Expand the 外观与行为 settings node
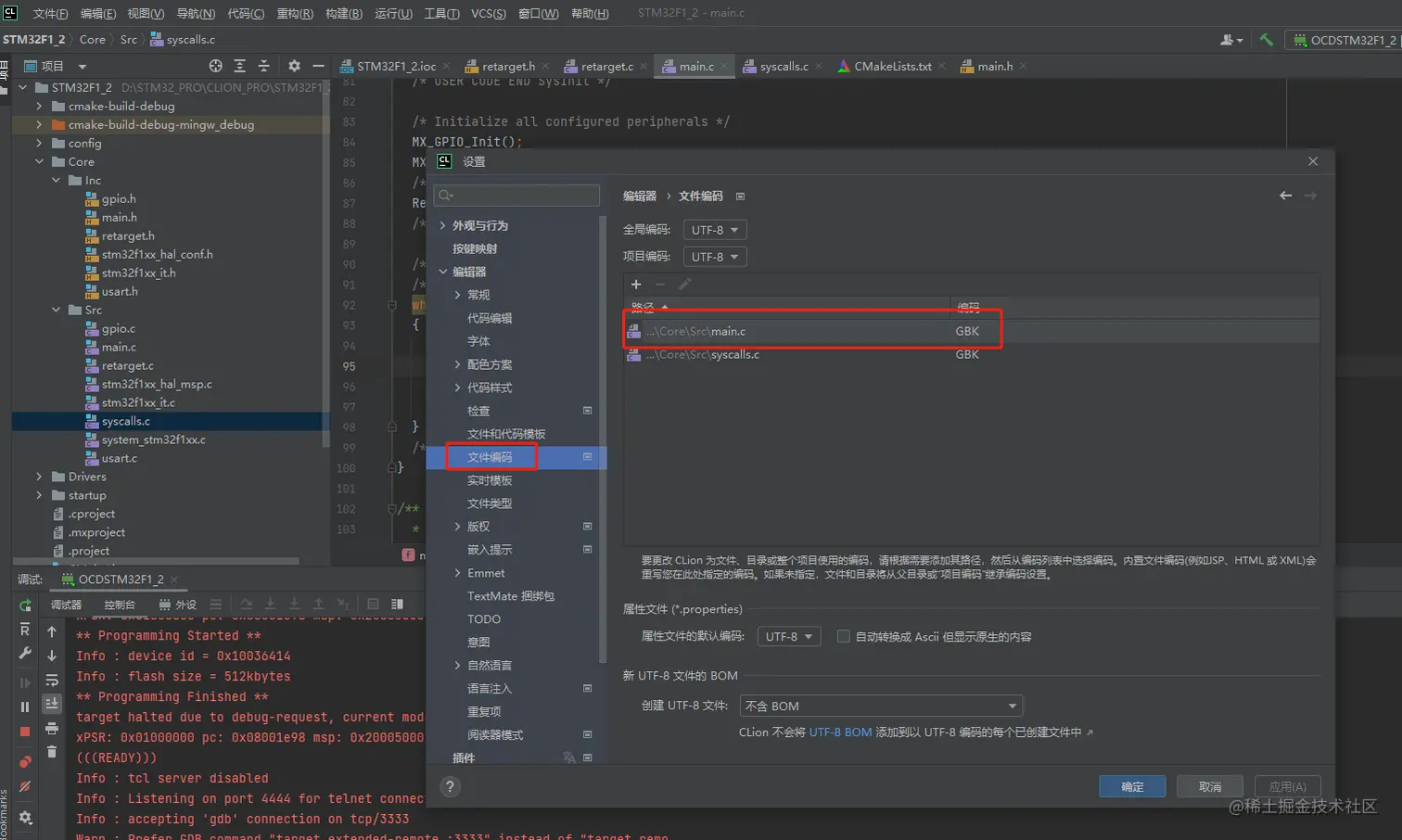 click(443, 225)
